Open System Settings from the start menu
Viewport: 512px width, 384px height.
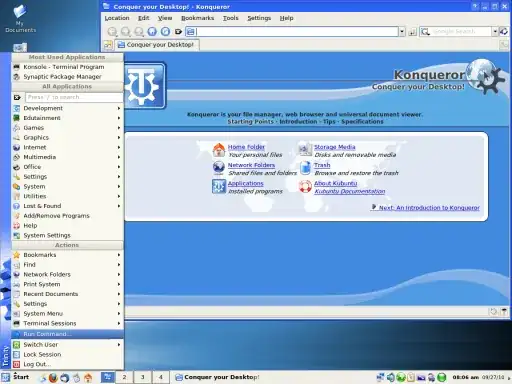click(67, 235)
